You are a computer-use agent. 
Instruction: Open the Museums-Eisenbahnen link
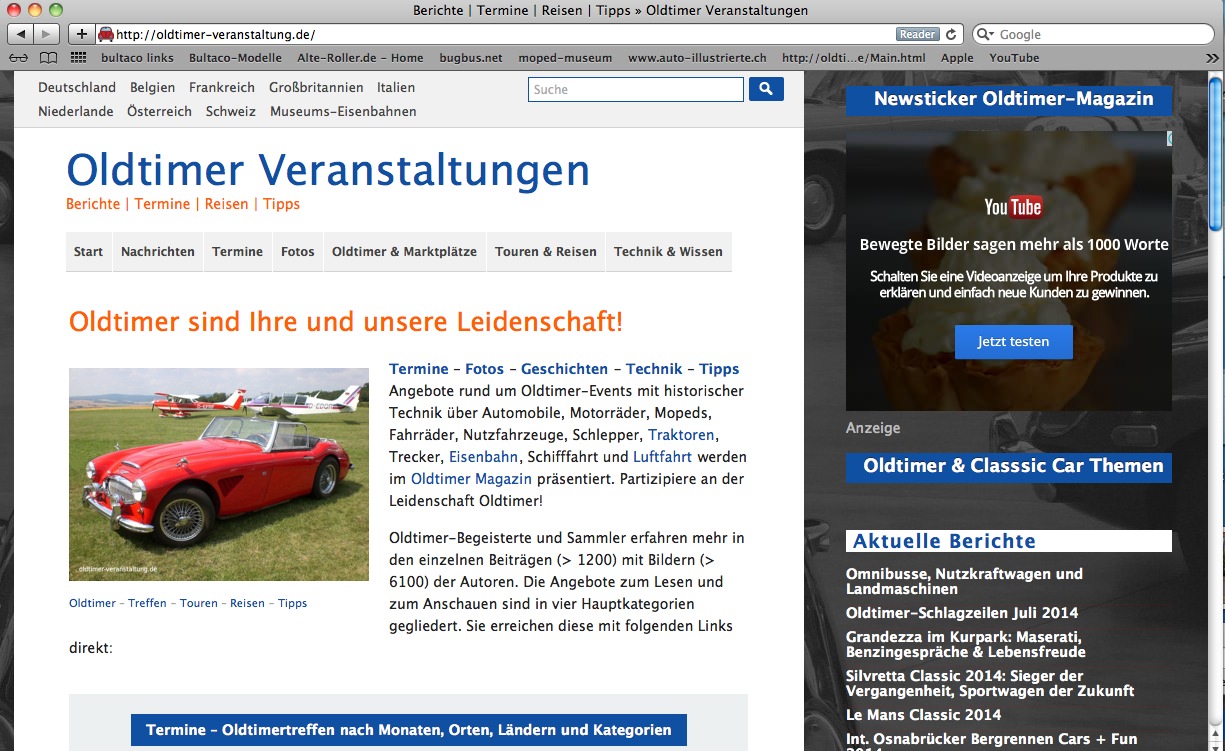coord(343,112)
